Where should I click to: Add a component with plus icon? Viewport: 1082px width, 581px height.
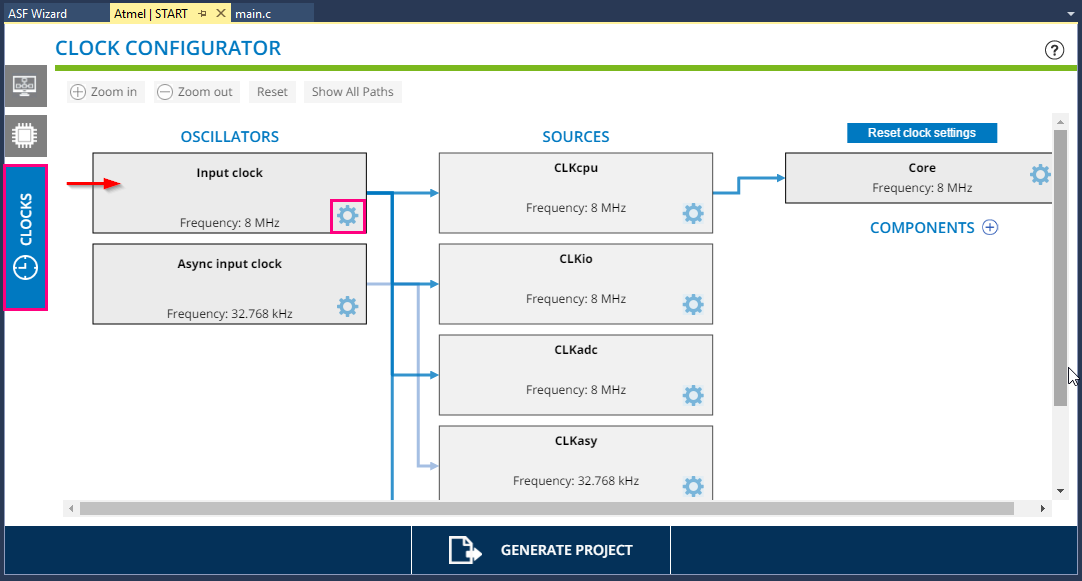pos(990,228)
